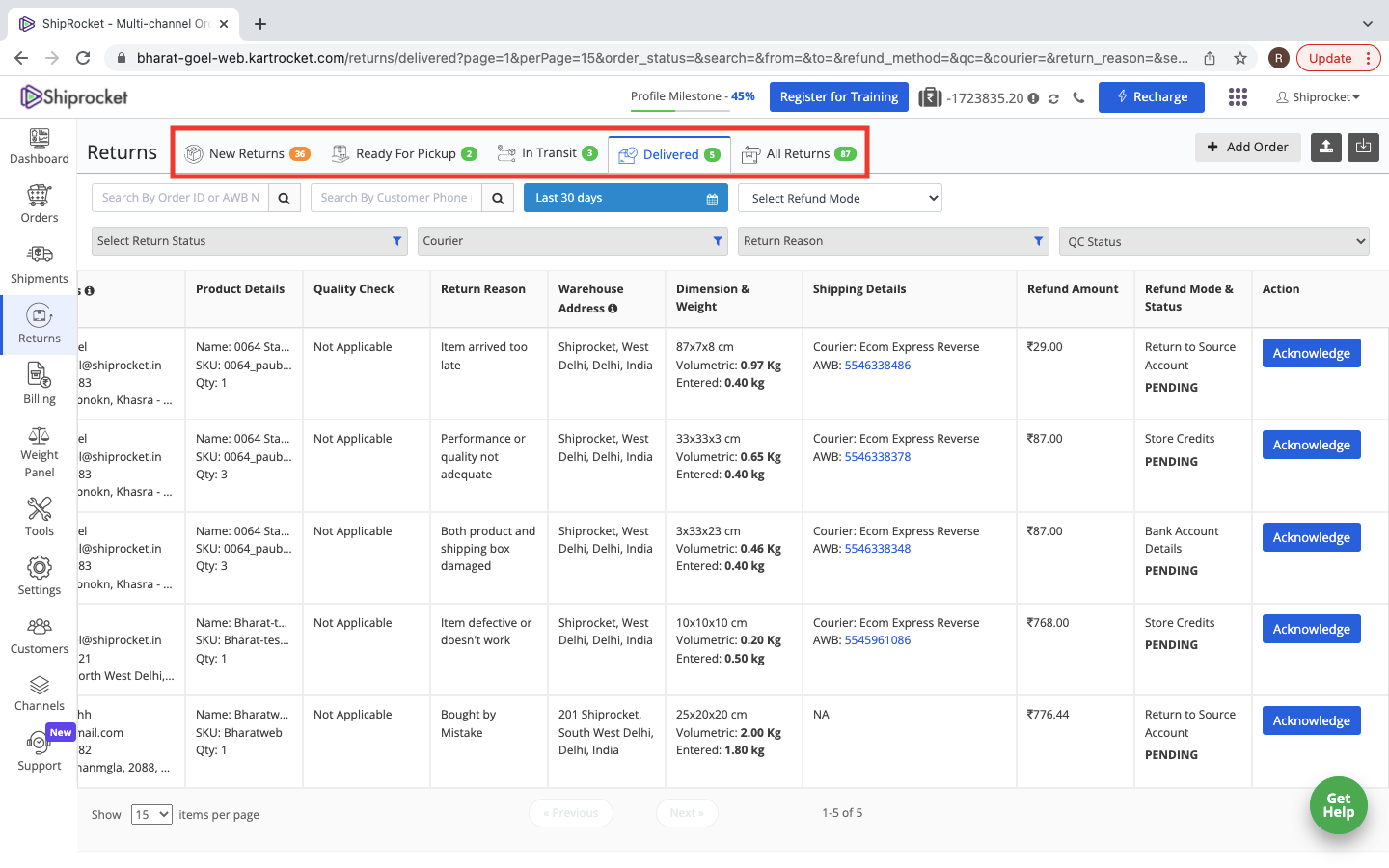Open Settings from the sidebar

pos(39,576)
